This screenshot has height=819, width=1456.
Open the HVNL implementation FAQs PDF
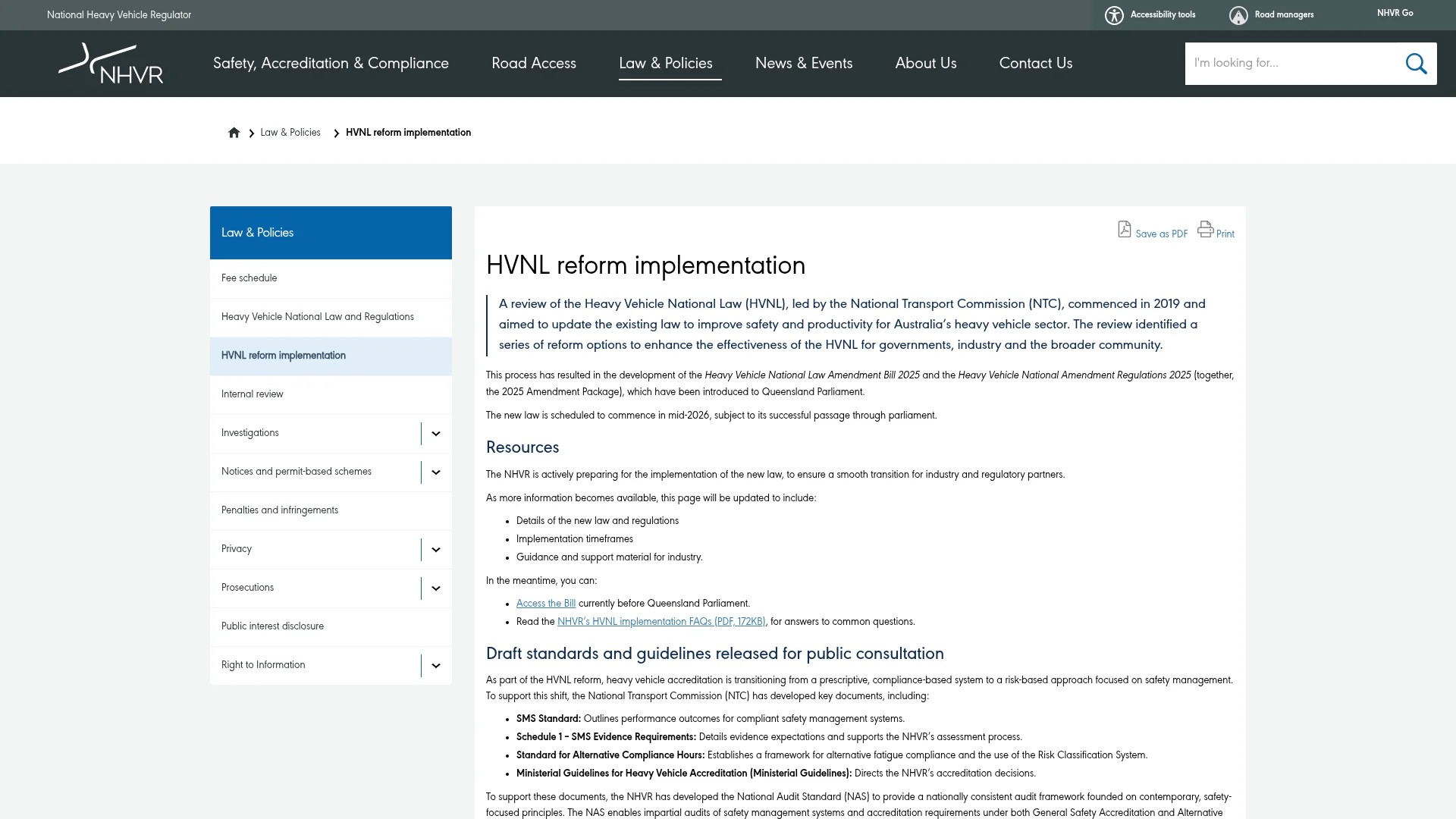tap(661, 622)
